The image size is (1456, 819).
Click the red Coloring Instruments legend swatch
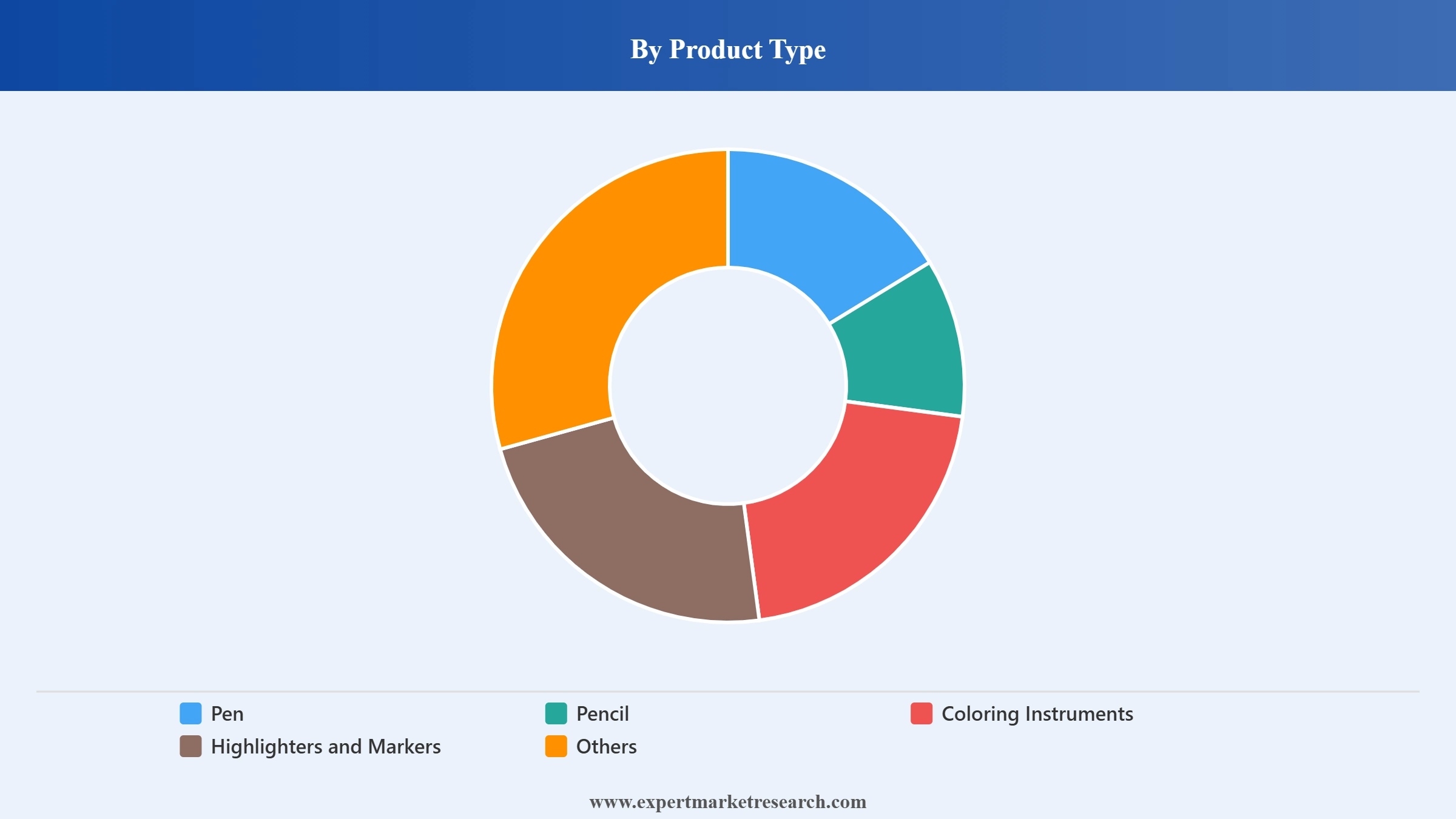pos(921,713)
